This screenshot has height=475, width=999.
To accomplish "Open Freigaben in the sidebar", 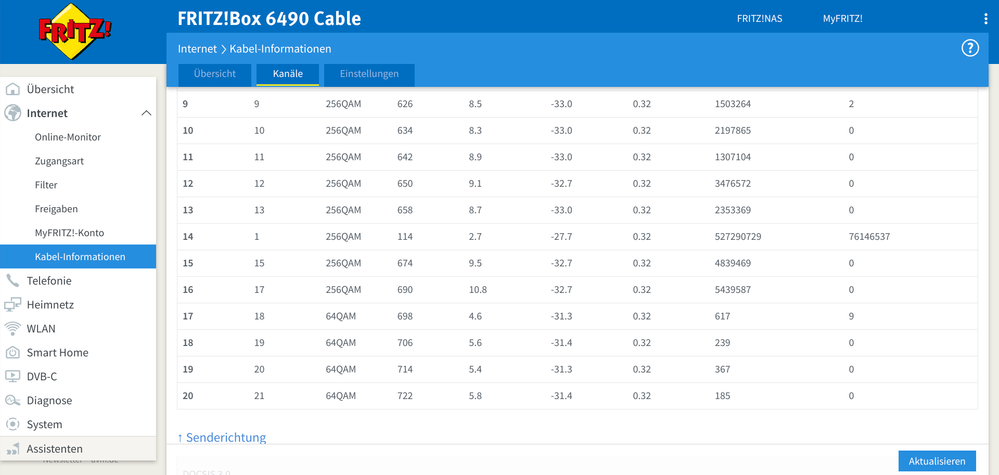I will tap(56, 209).
